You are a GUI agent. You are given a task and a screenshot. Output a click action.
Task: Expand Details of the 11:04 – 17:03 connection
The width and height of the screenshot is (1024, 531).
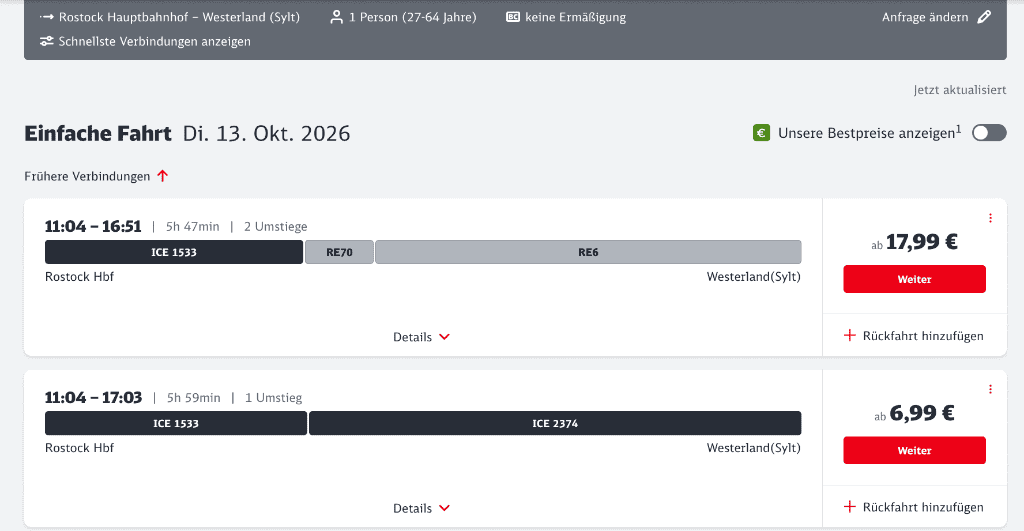coord(422,508)
